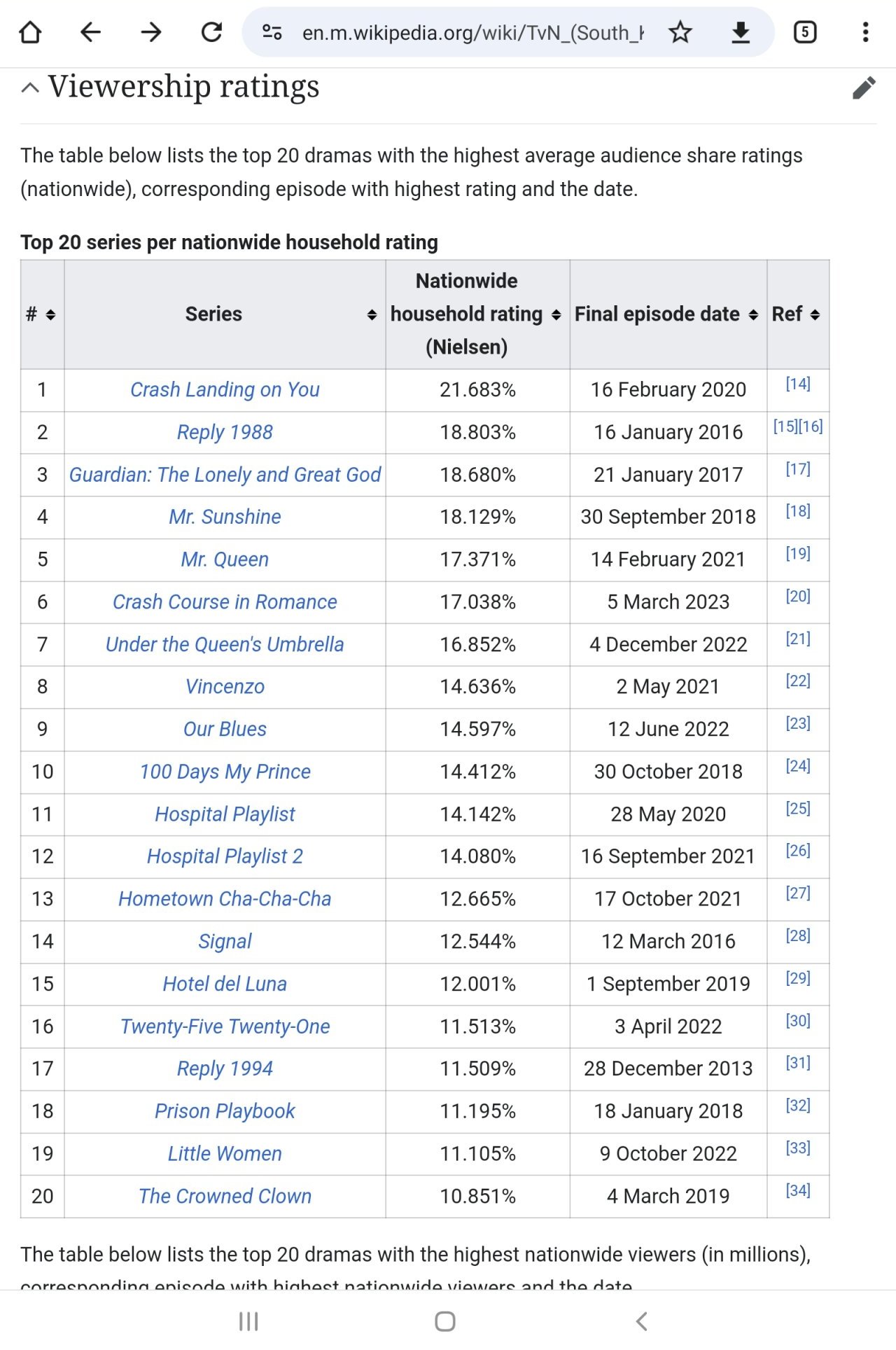The height and width of the screenshot is (1350, 896).
Task: Tap the download icon in the address bar
Action: click(x=741, y=32)
